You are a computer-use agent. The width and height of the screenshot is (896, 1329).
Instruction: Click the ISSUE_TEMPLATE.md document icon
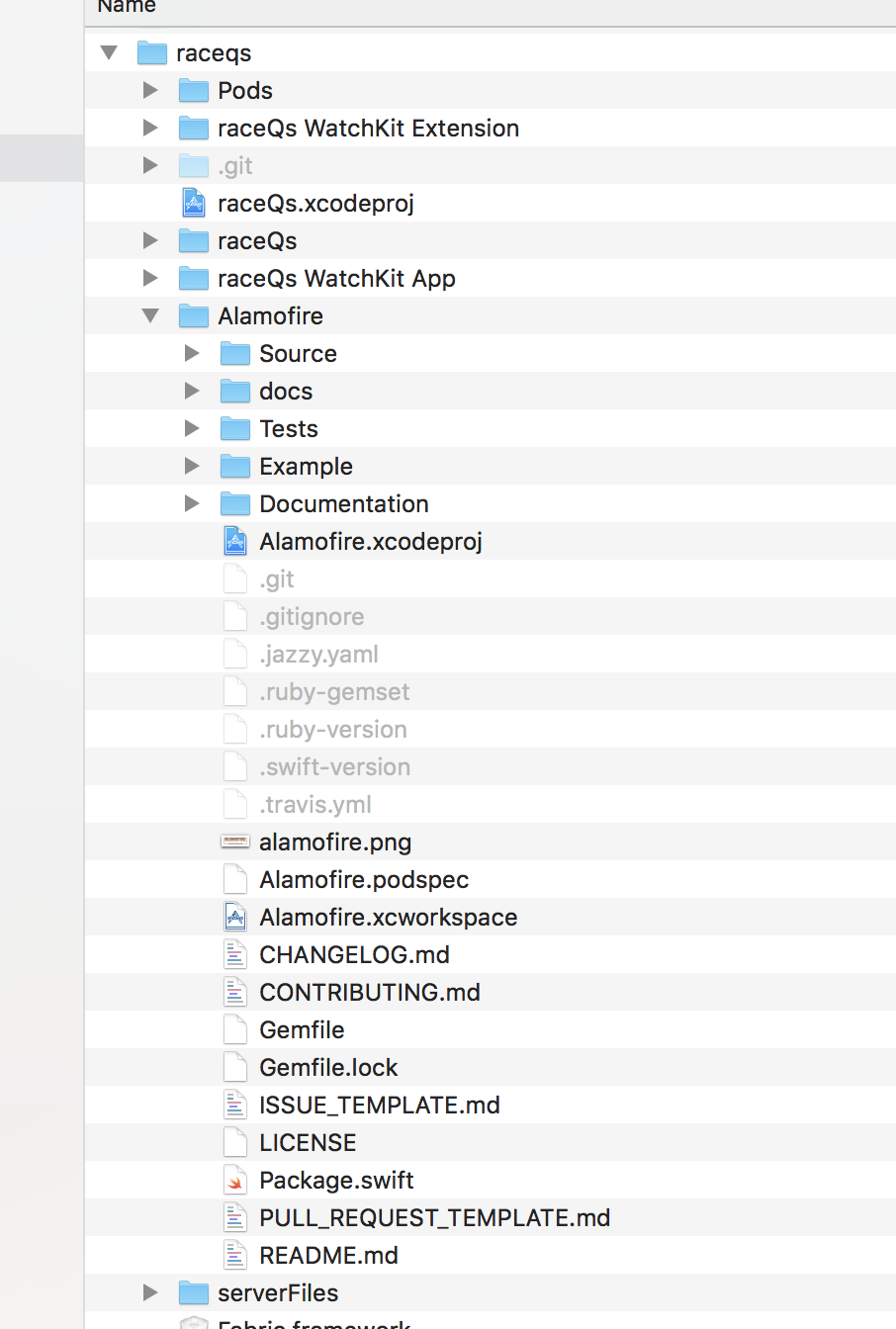point(235,1105)
